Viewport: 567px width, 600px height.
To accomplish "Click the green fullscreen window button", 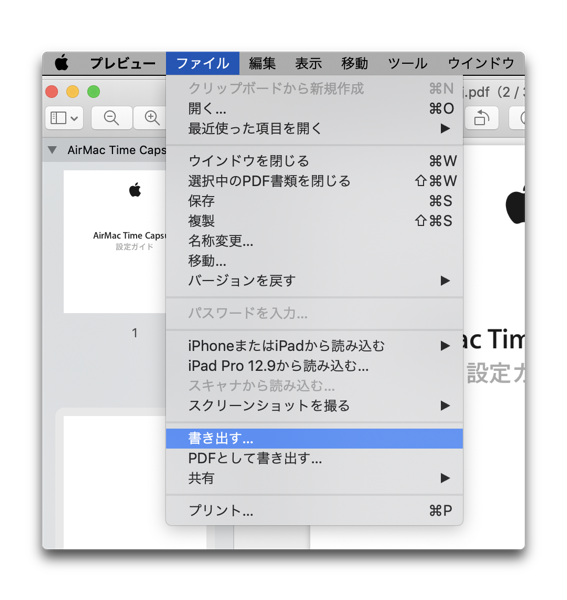I will (93, 92).
